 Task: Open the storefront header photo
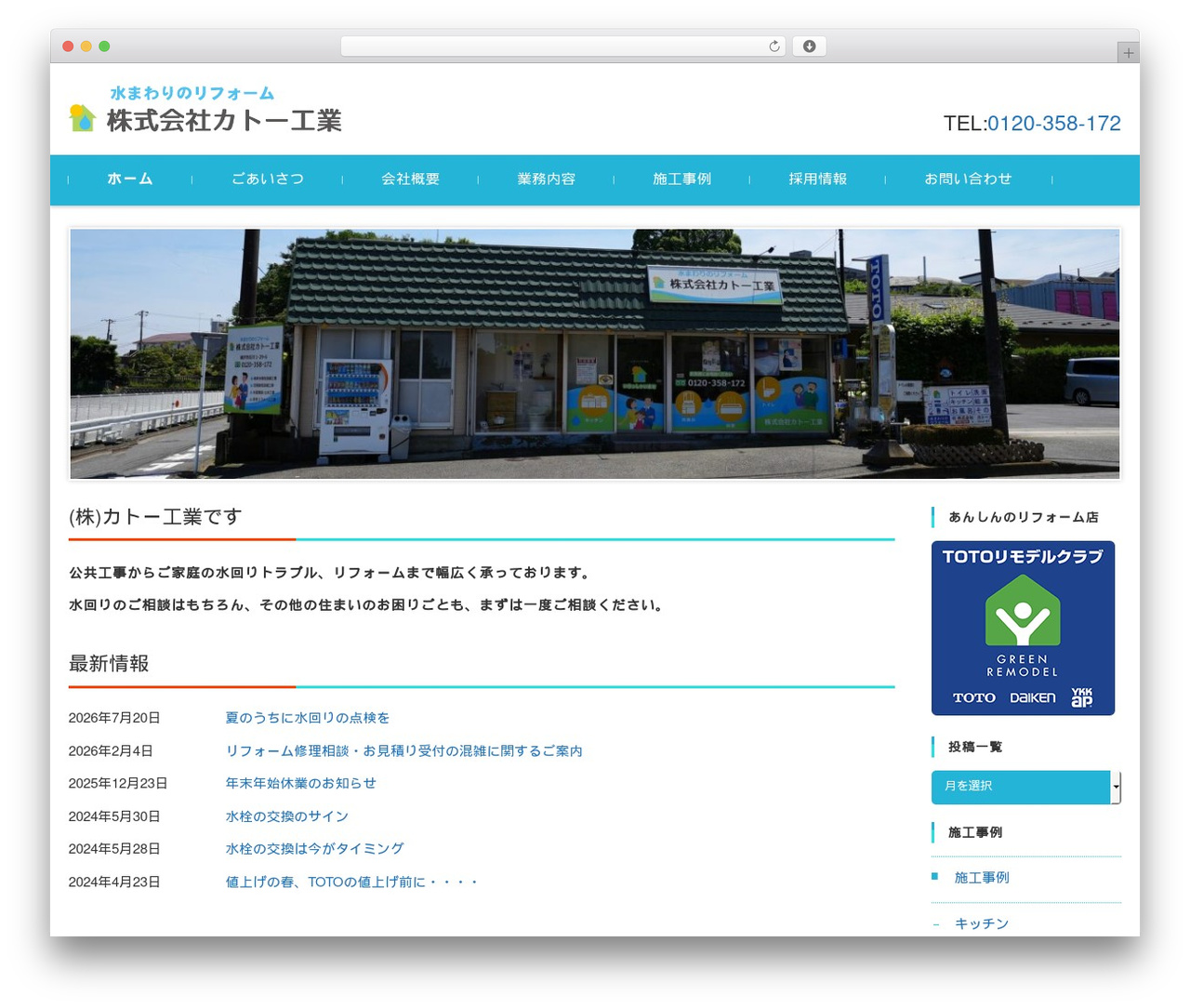coord(595,353)
